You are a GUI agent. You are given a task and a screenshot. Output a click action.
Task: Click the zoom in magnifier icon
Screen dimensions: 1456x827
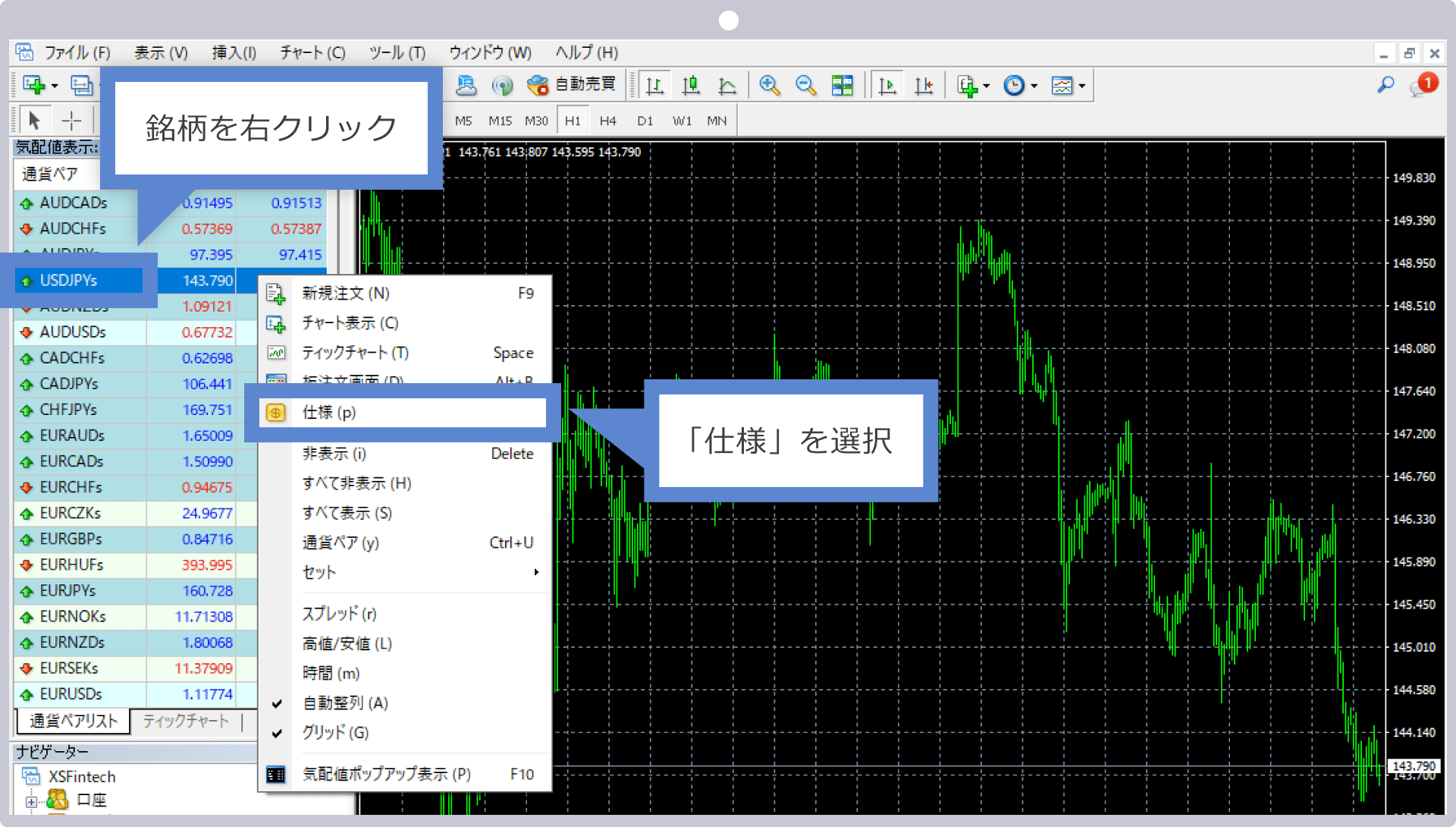[770, 85]
